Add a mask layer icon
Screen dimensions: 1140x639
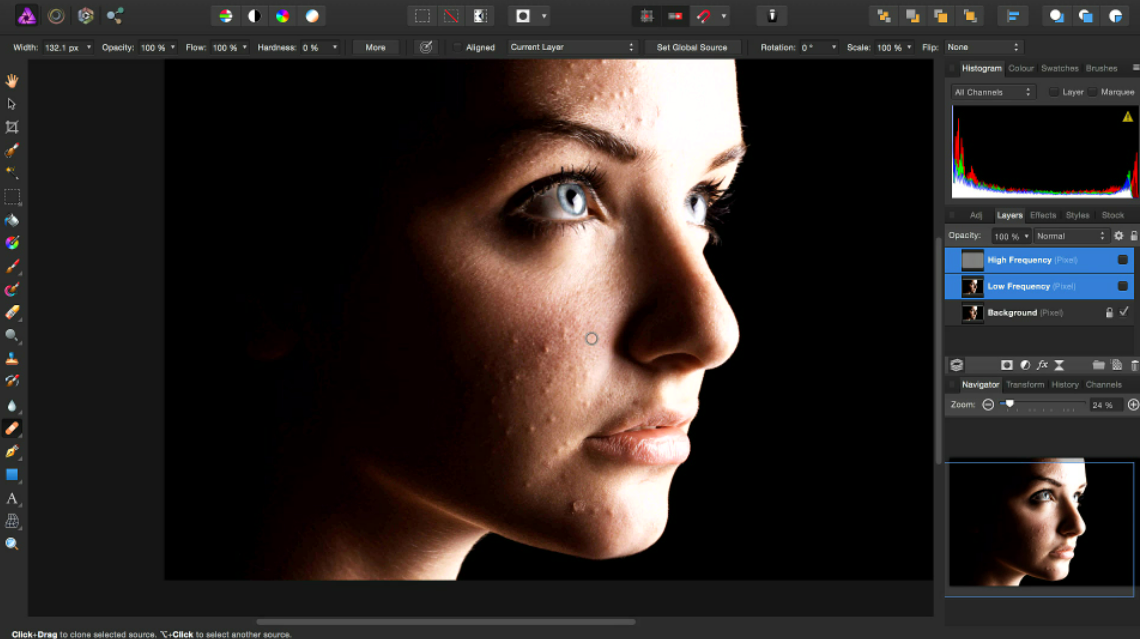(x=1006, y=365)
